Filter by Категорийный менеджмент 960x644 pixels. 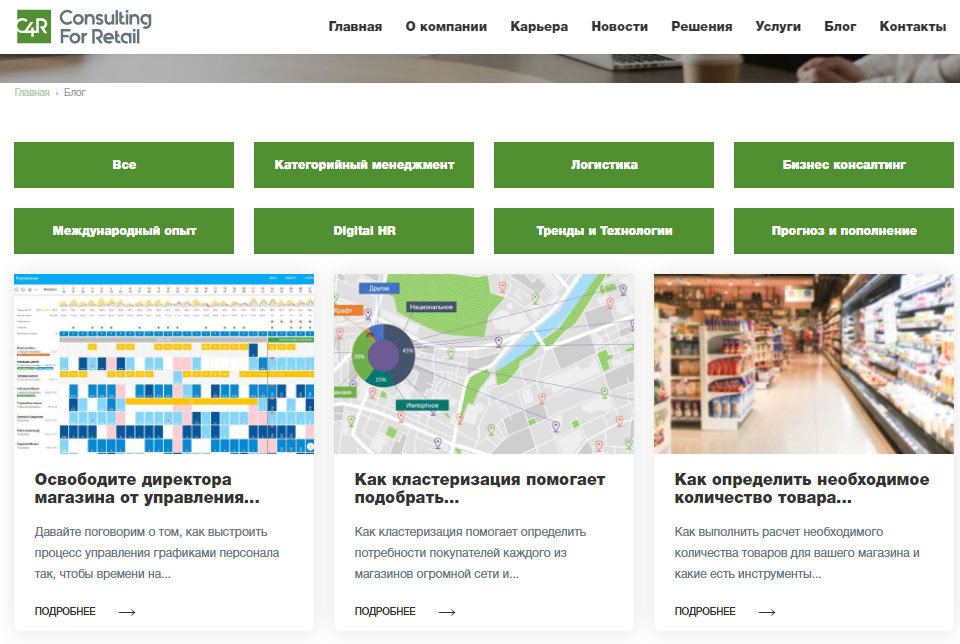click(x=364, y=165)
